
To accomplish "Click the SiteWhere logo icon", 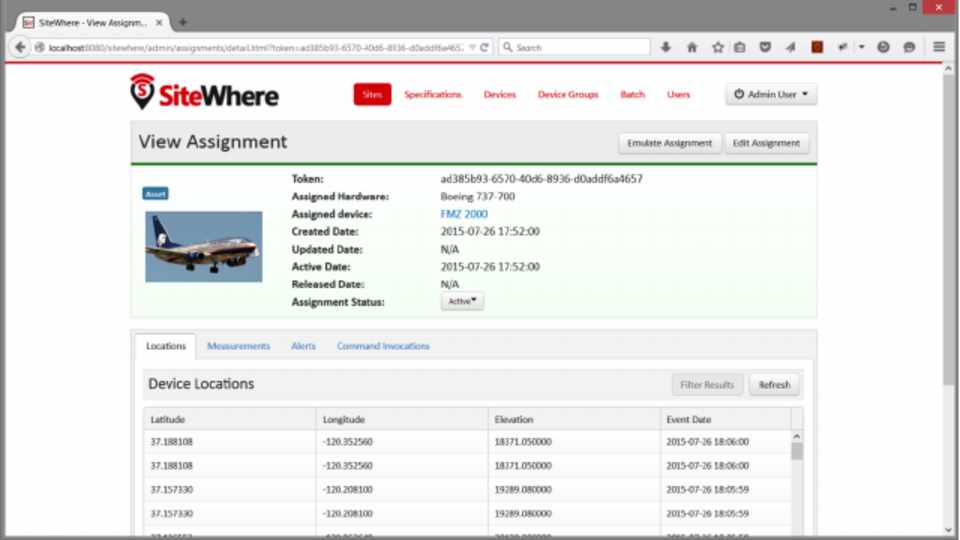I will click(x=143, y=91).
